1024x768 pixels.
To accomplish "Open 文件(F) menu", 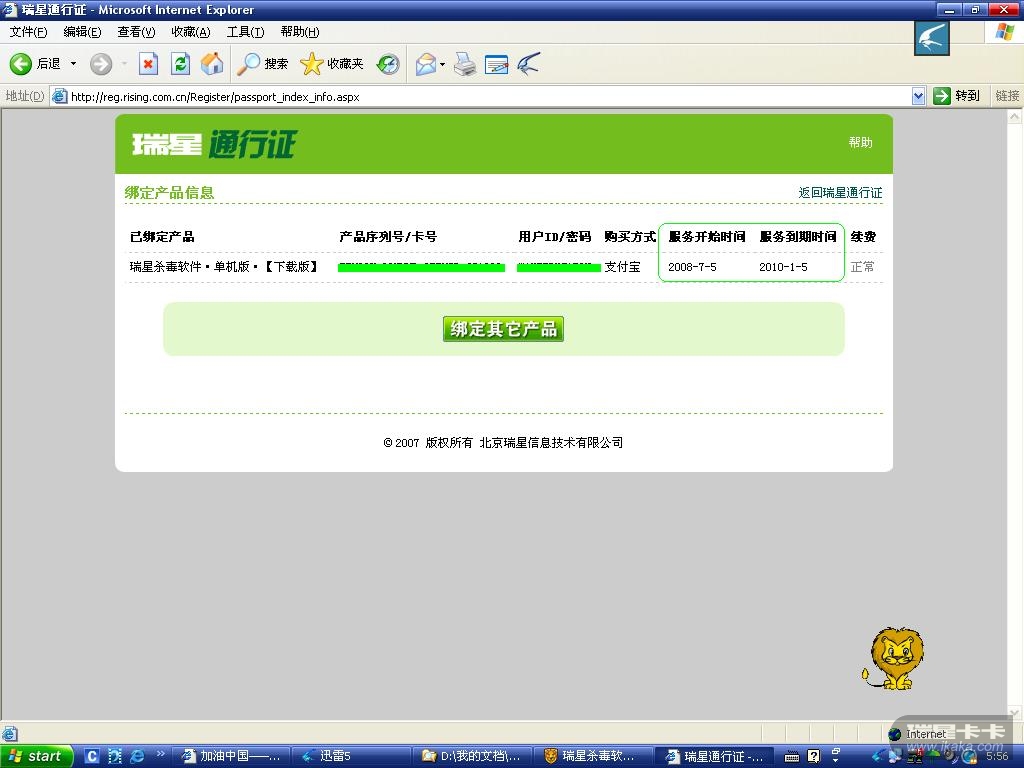I will click(x=28, y=32).
